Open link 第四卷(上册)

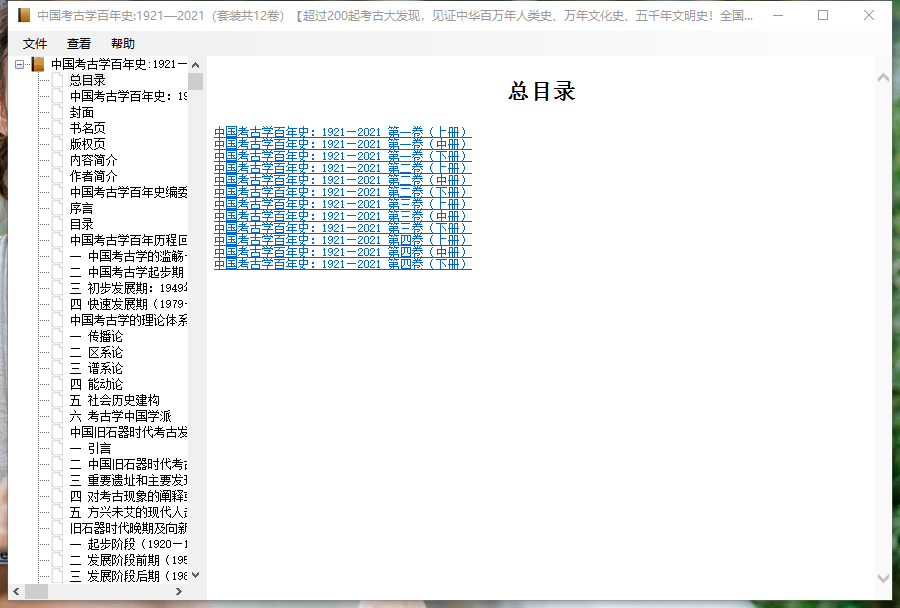pyautogui.click(x=343, y=240)
